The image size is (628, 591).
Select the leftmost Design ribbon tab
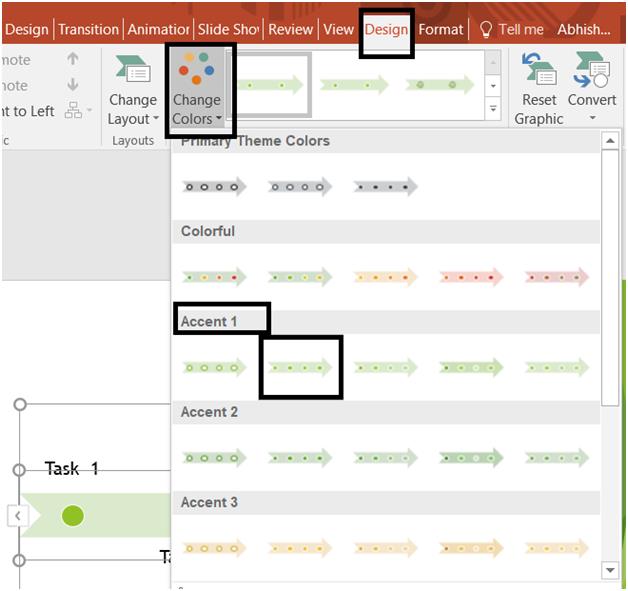click(x=26, y=29)
